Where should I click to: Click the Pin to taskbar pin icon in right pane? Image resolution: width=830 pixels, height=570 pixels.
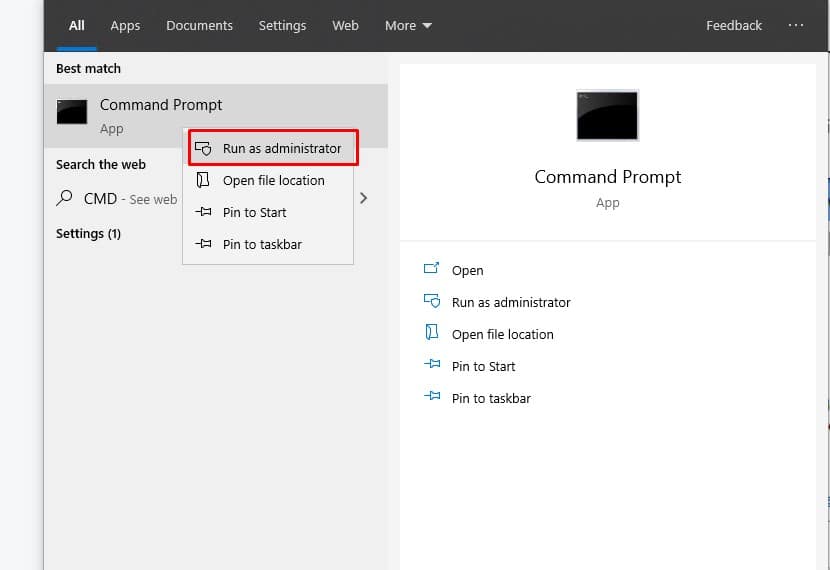click(x=432, y=396)
